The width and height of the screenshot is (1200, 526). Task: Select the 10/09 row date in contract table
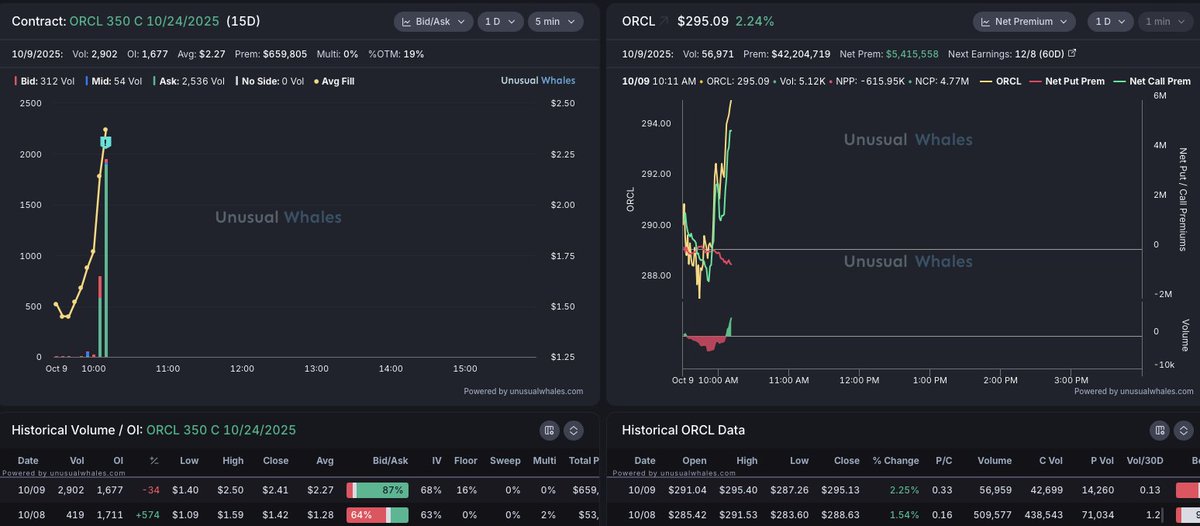click(x=31, y=490)
